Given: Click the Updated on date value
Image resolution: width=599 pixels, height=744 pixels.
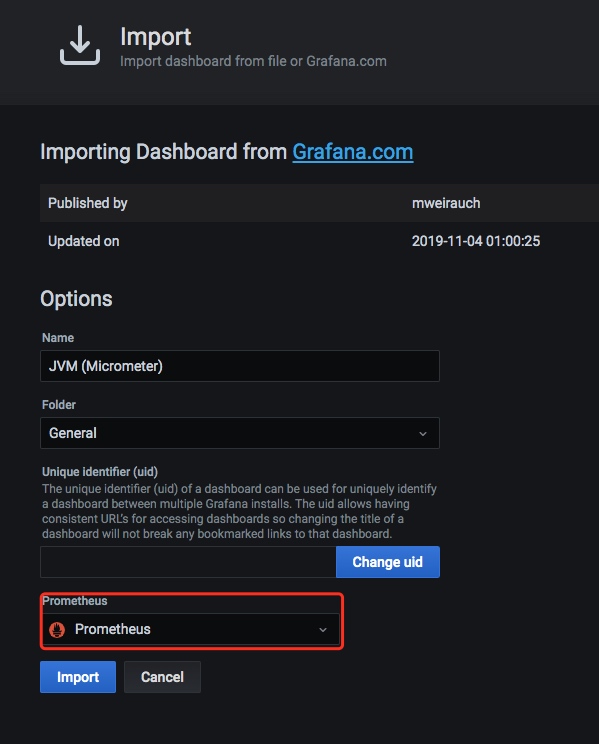Looking at the screenshot, I should tap(476, 241).
